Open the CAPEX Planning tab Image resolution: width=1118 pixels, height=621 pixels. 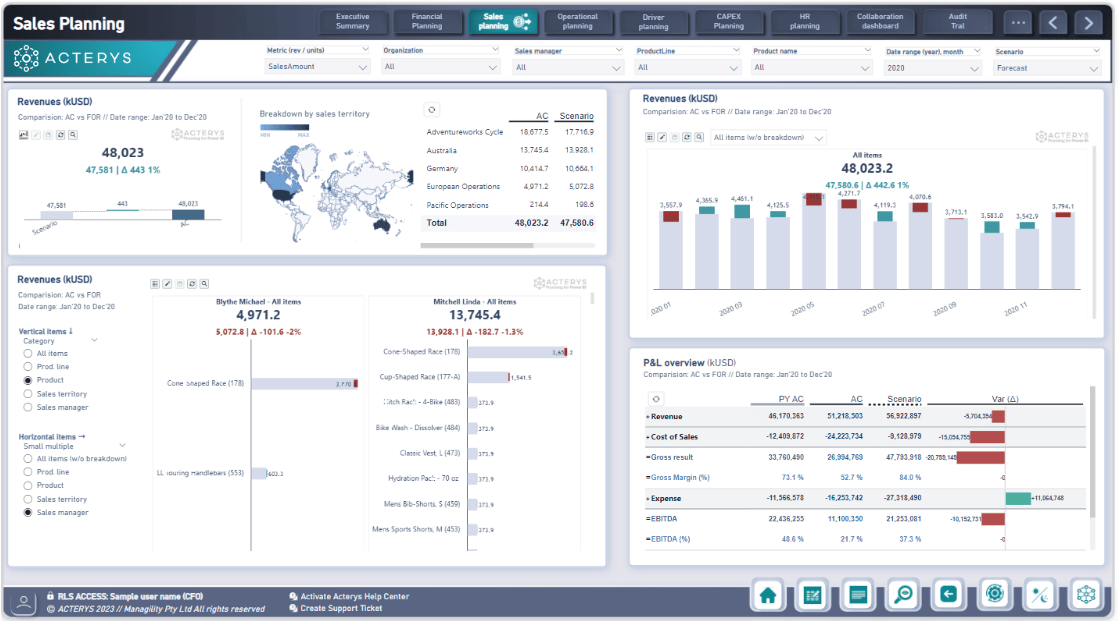(x=729, y=21)
